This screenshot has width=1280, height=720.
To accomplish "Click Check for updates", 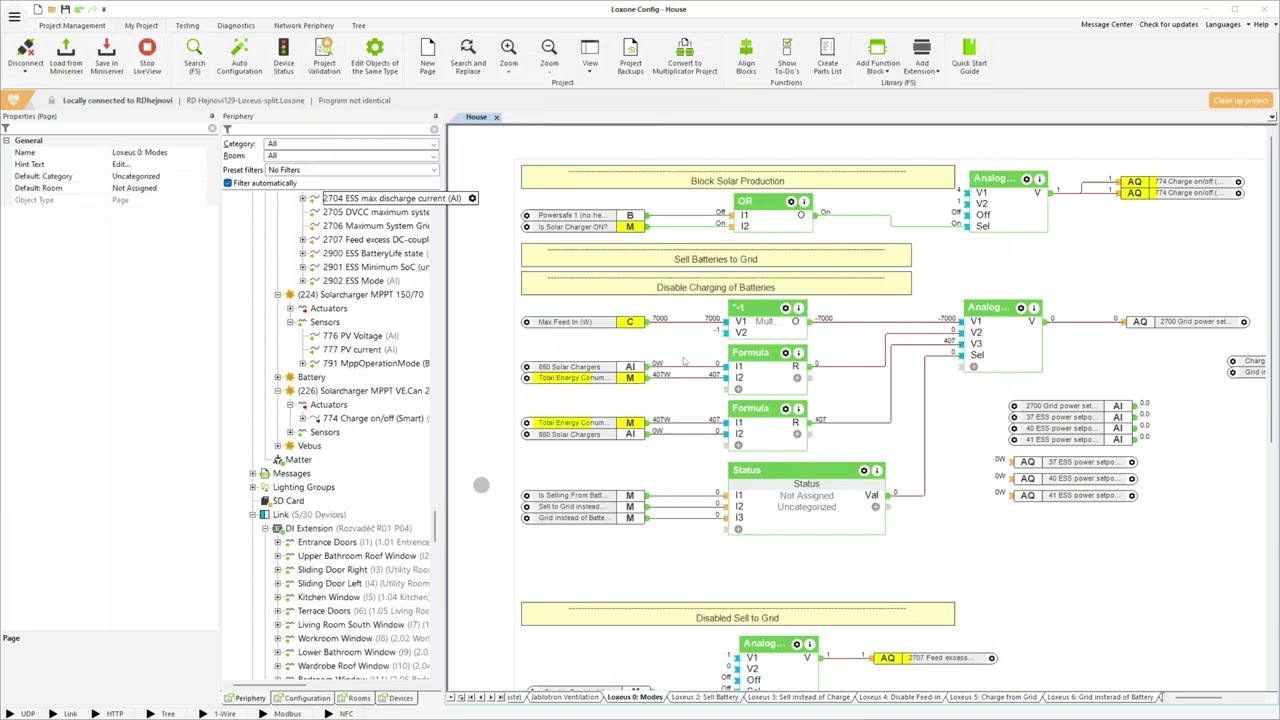I will click(1168, 25).
